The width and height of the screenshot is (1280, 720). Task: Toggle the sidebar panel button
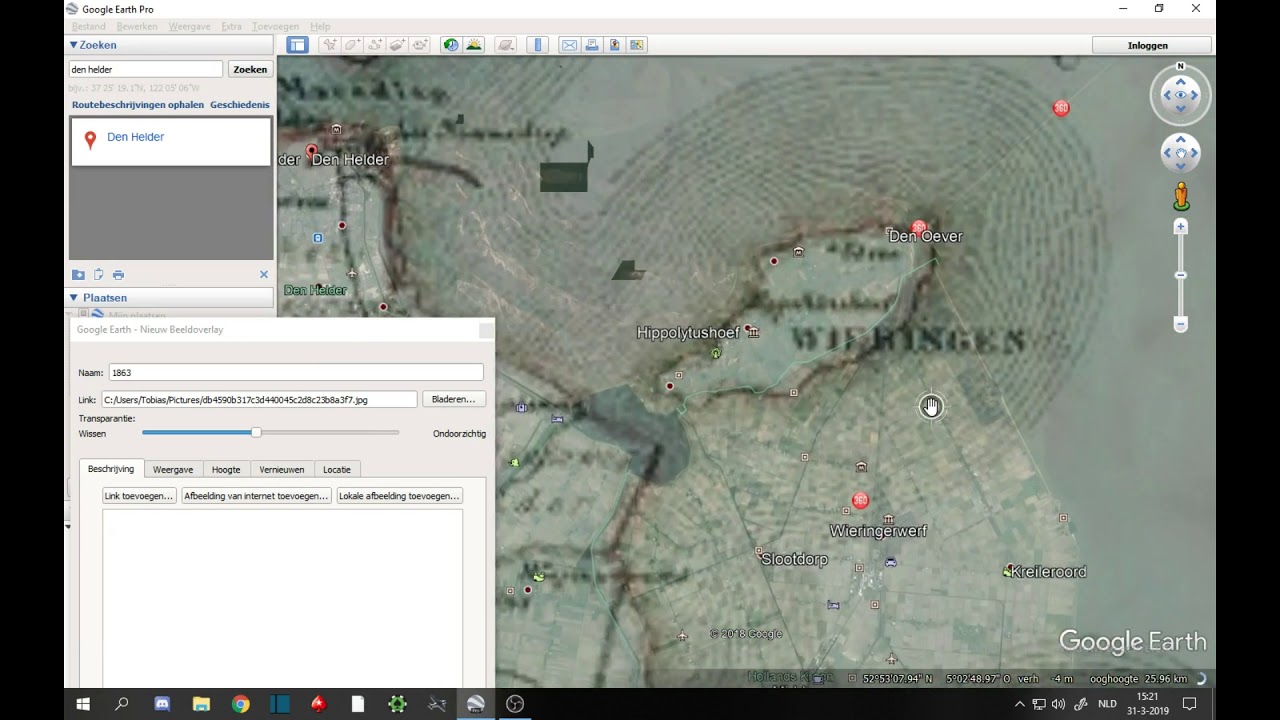[297, 45]
